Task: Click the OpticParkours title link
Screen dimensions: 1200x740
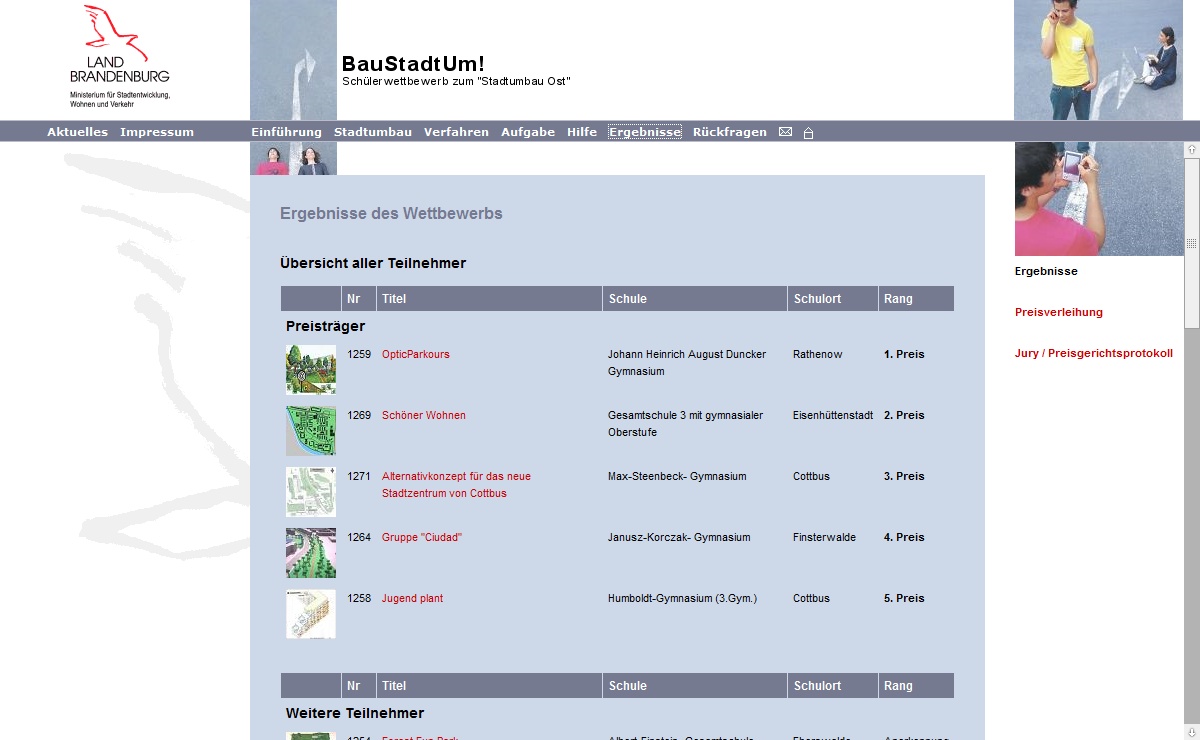Action: (416, 354)
